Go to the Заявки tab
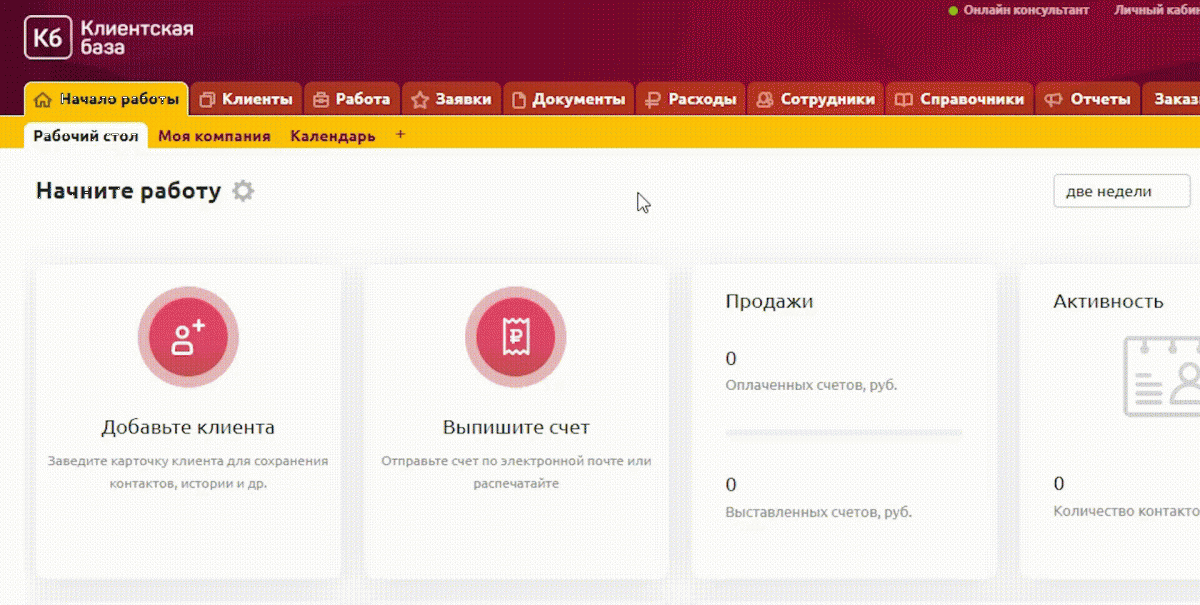The width and height of the screenshot is (1200, 605). pyautogui.click(x=452, y=100)
